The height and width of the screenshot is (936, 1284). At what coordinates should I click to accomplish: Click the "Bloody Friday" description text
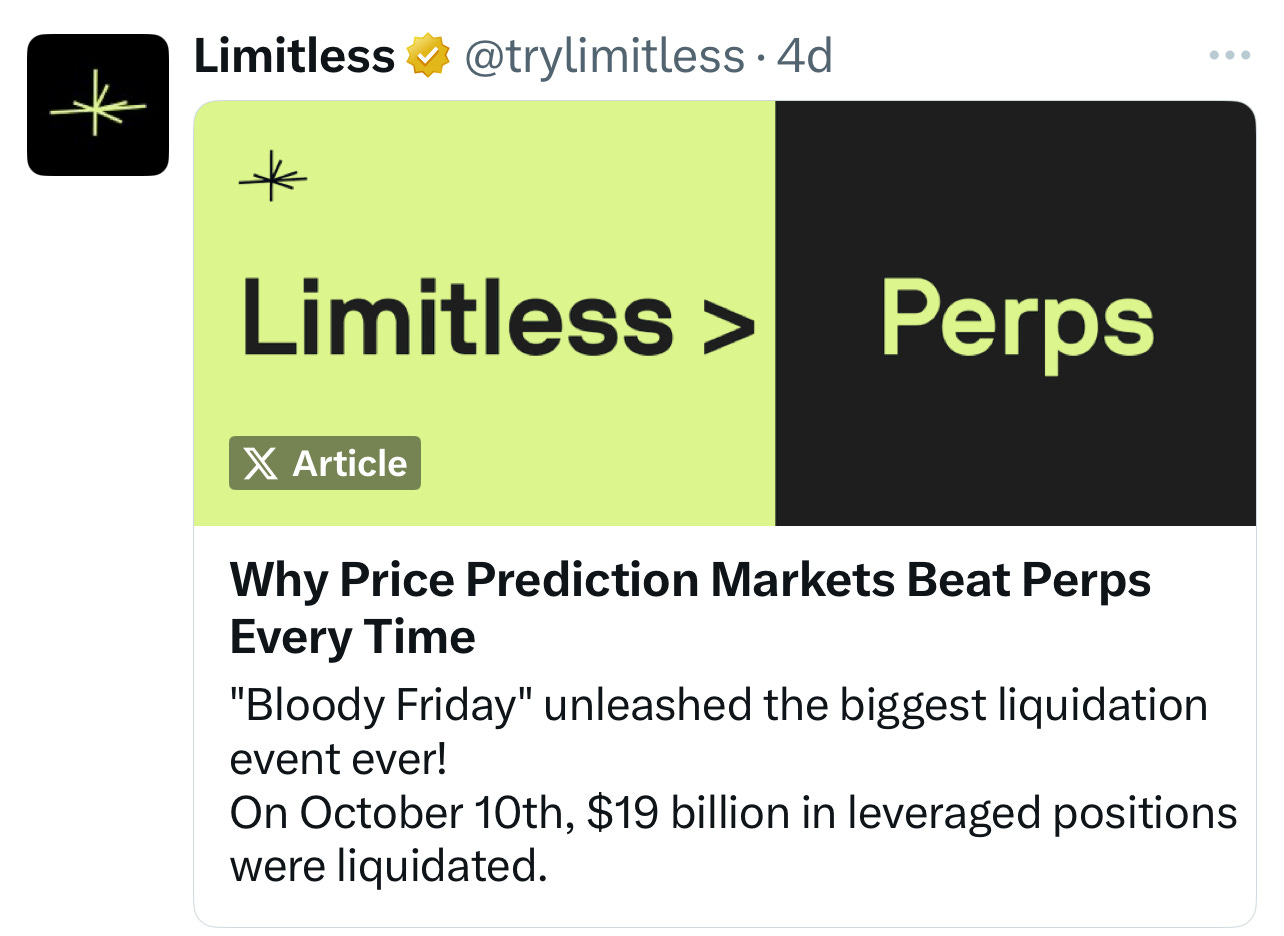pyautogui.click(x=718, y=706)
